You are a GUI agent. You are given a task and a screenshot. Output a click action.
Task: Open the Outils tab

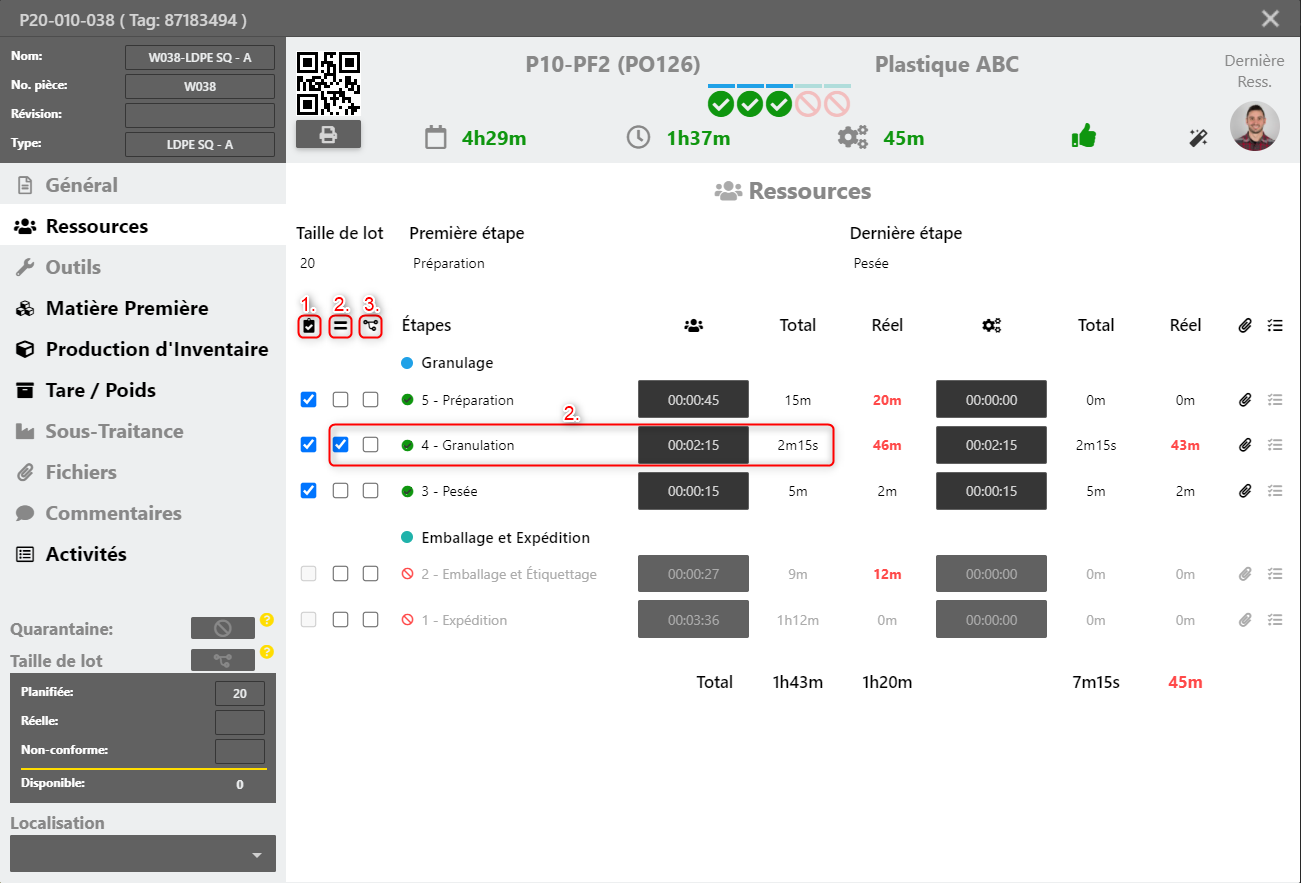pos(143,267)
